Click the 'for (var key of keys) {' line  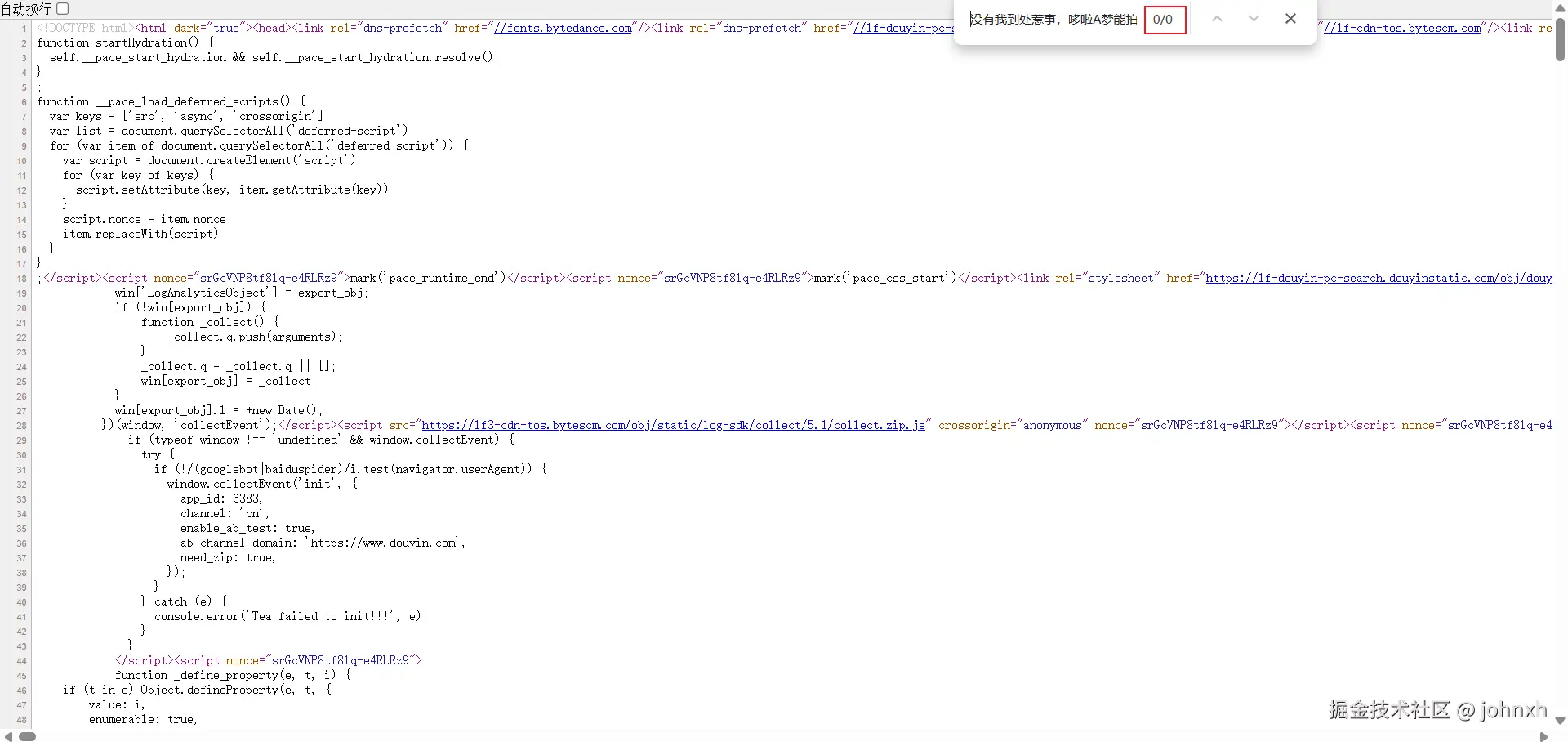coord(139,175)
